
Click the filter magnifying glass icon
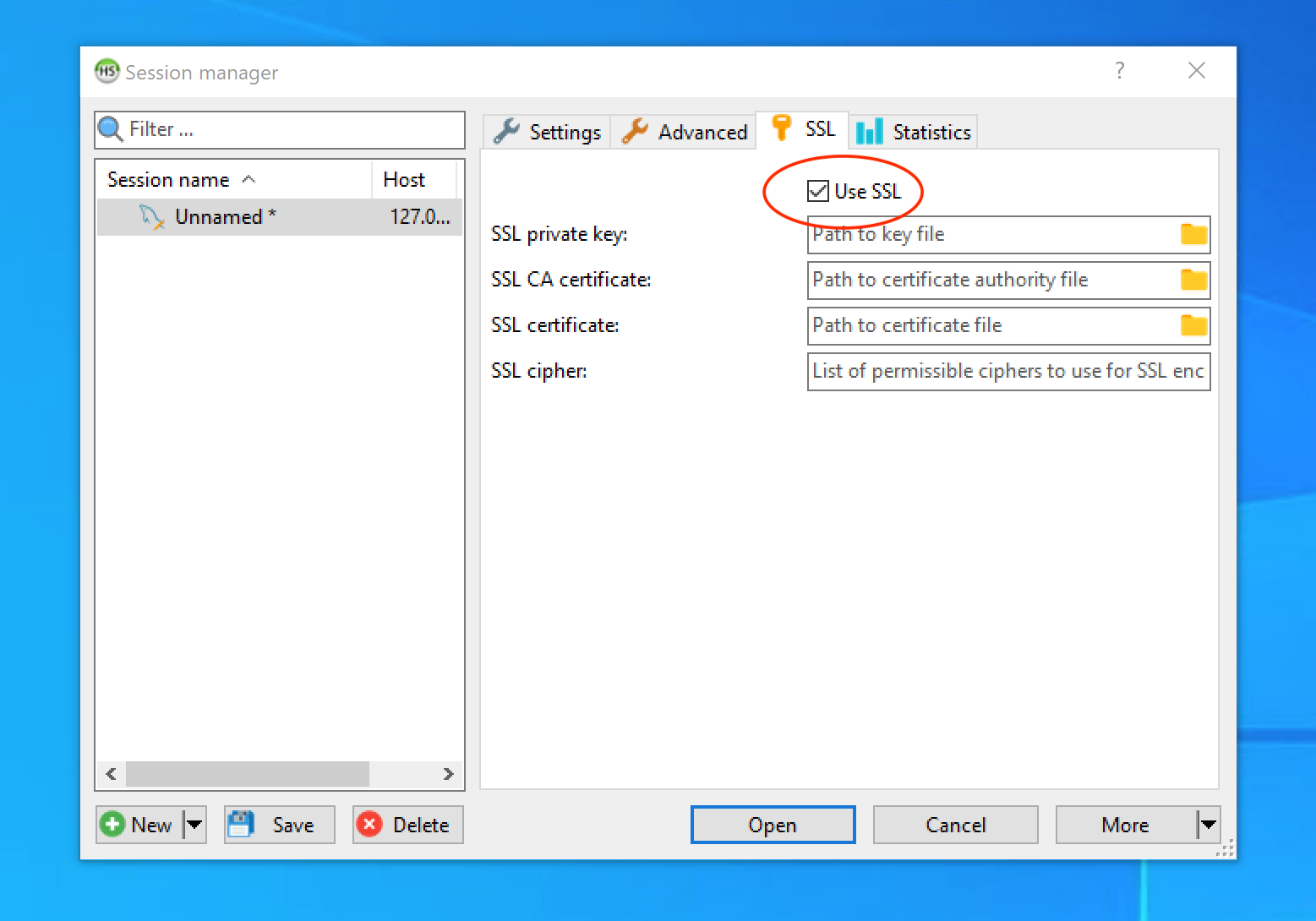pos(111,128)
